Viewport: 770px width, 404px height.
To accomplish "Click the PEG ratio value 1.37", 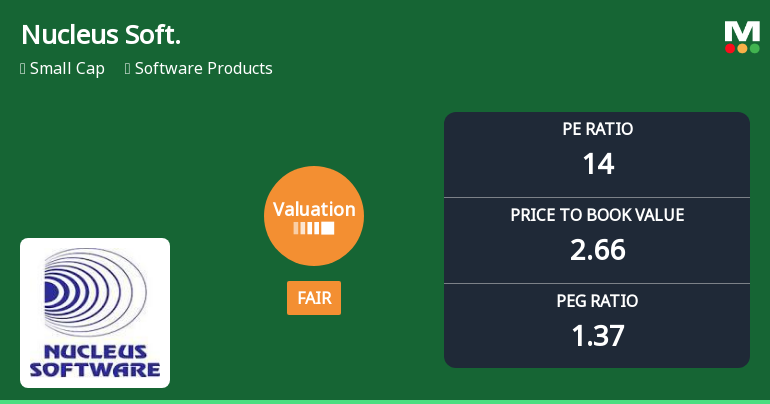I will tap(597, 335).
